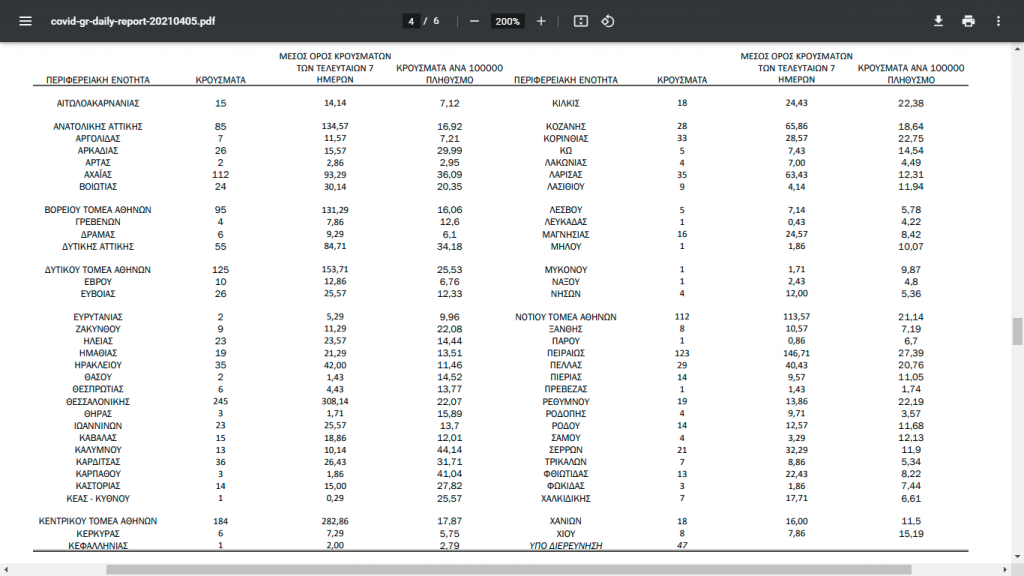
Task: Zoom in on the PDF document
Action: tap(541, 21)
